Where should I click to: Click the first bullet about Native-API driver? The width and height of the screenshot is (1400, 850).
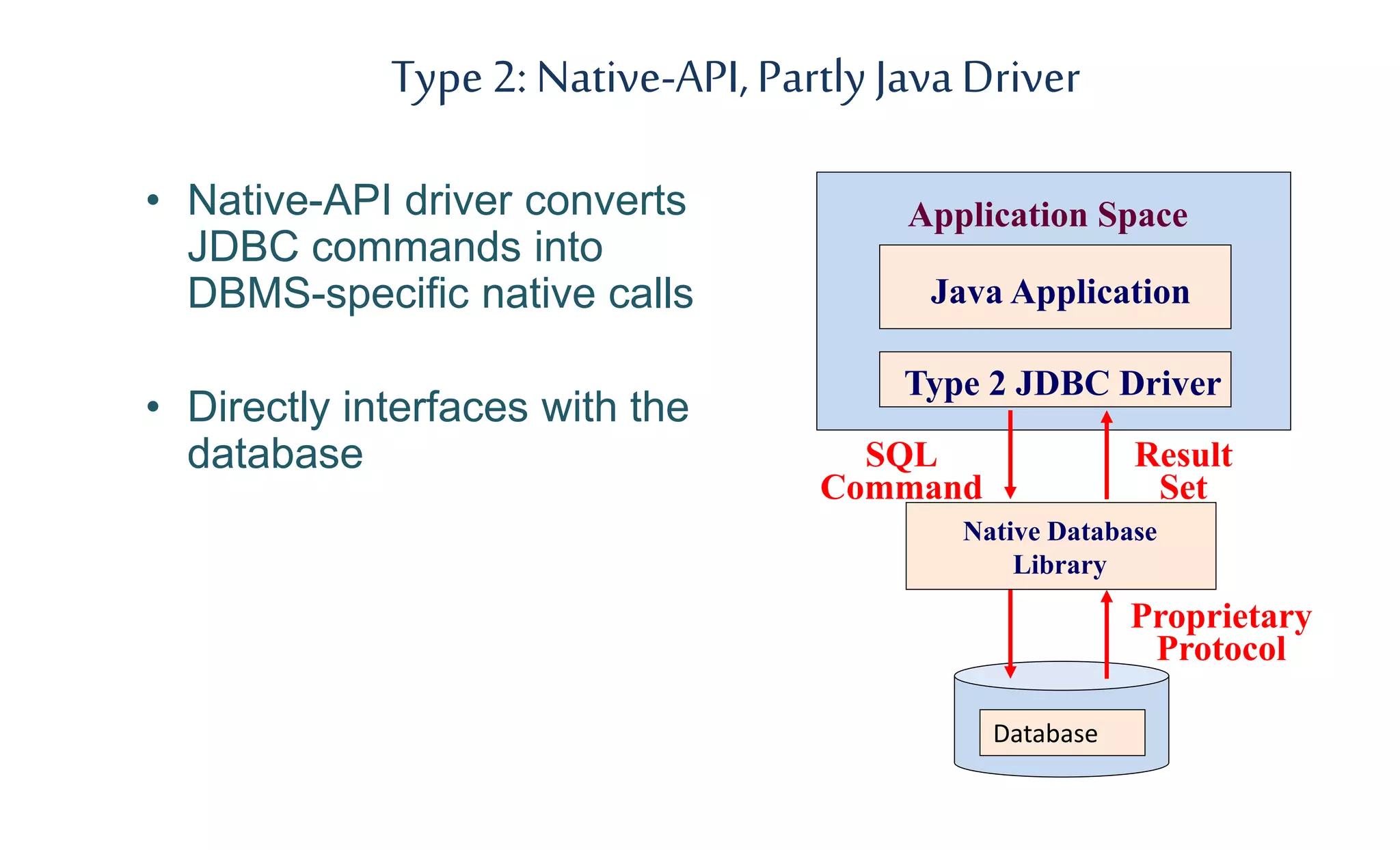pyautogui.click(x=437, y=202)
